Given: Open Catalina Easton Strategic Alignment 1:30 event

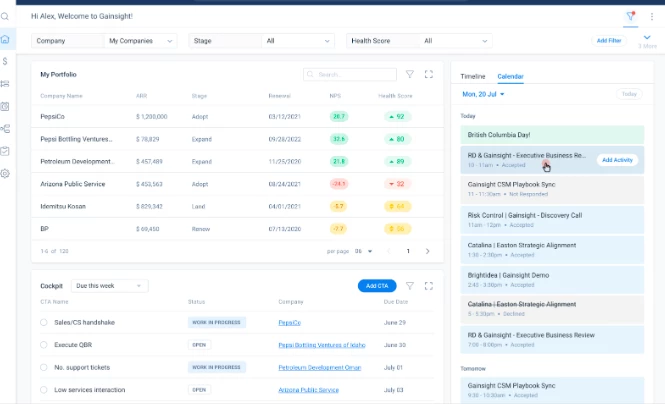Looking at the screenshot, I should point(552,250).
